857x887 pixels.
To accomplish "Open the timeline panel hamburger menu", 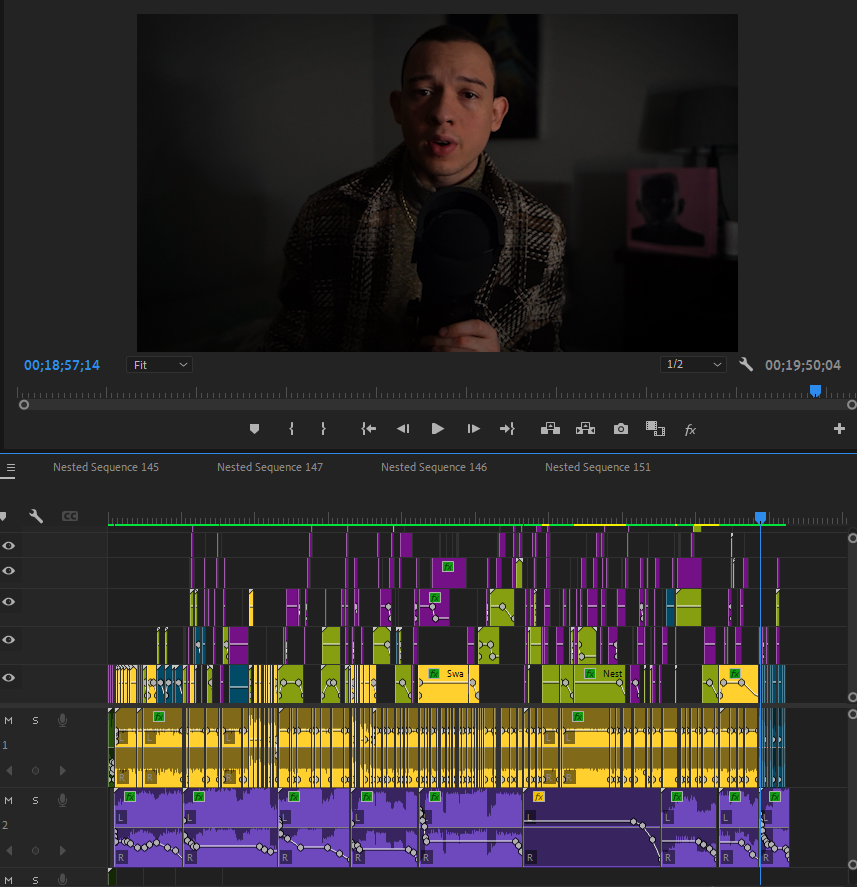I will click(x=11, y=468).
